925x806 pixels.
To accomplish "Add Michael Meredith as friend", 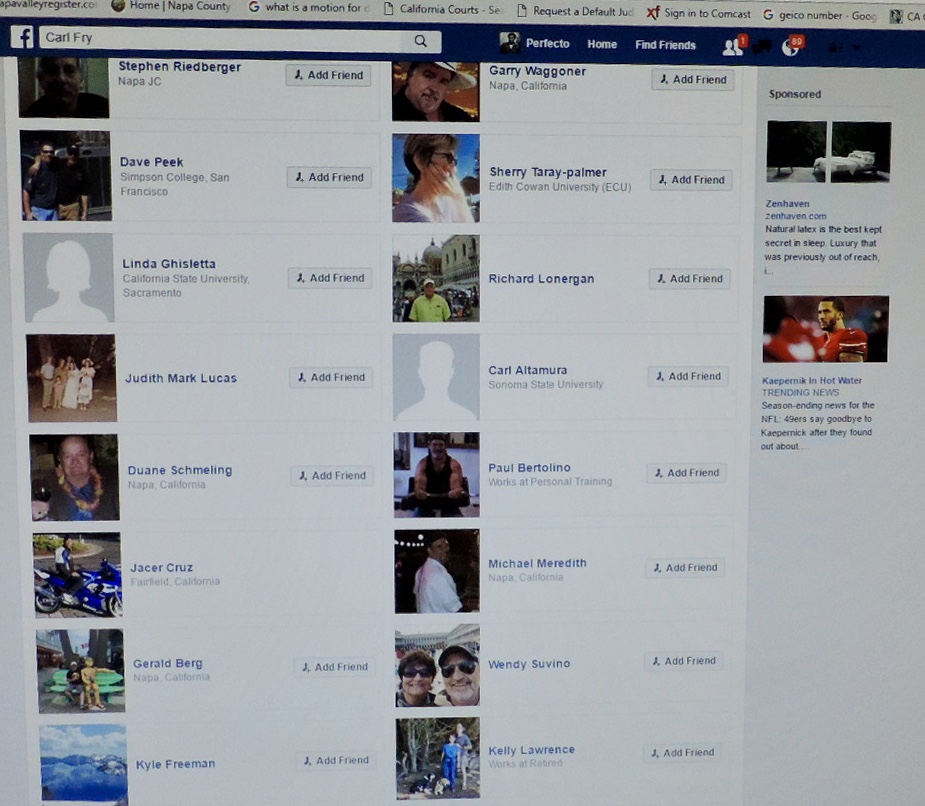I will (x=685, y=568).
